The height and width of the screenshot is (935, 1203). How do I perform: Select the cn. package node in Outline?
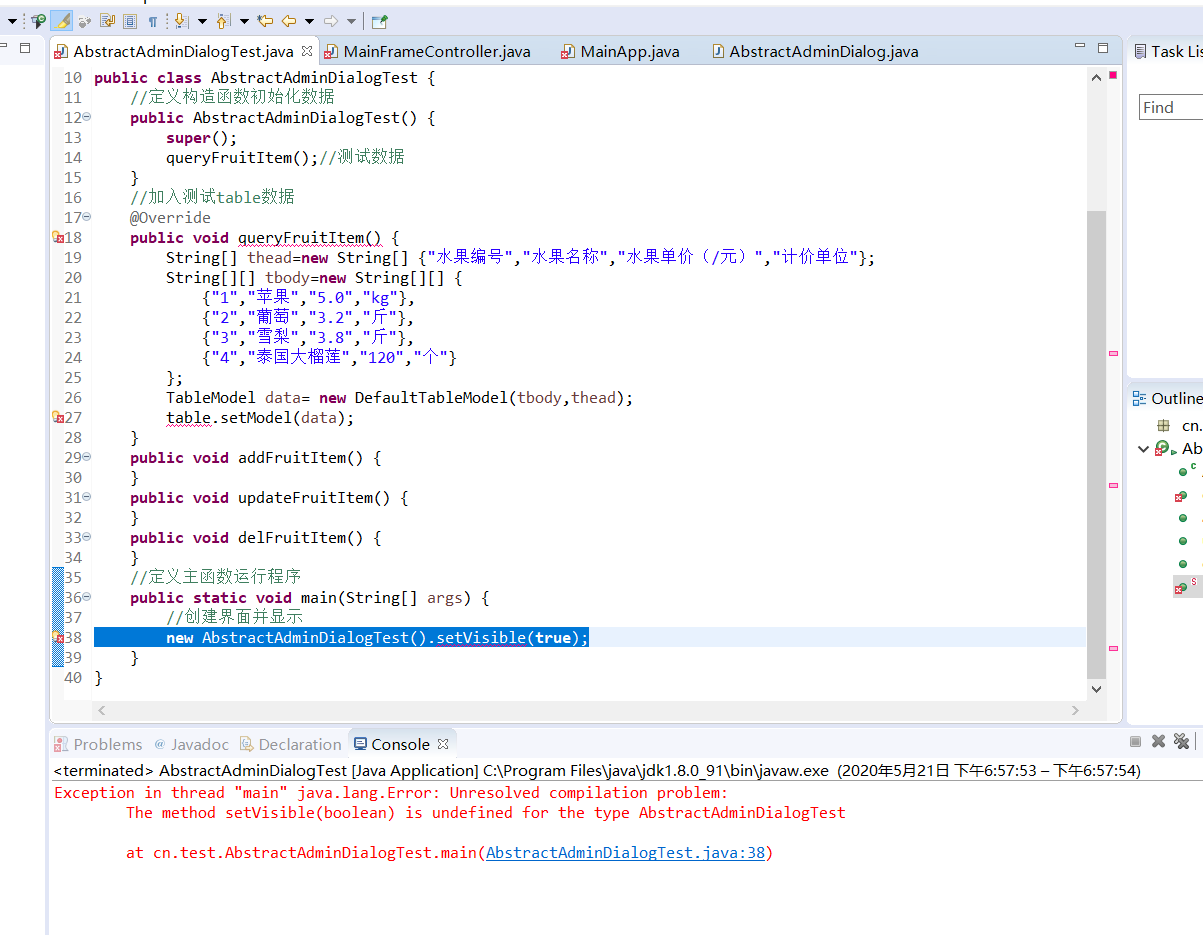click(1180, 425)
